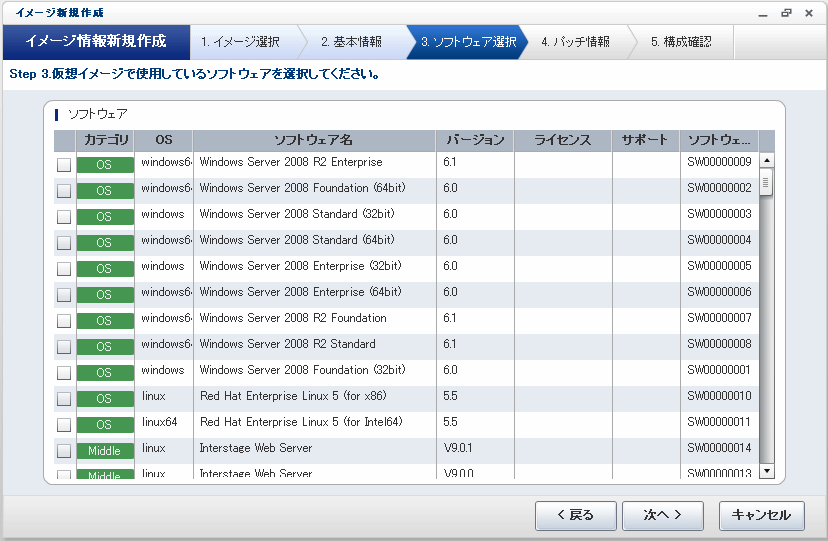This screenshot has height=541, width=828.
Task: Click software ID SW00000011
Action: 719,422
